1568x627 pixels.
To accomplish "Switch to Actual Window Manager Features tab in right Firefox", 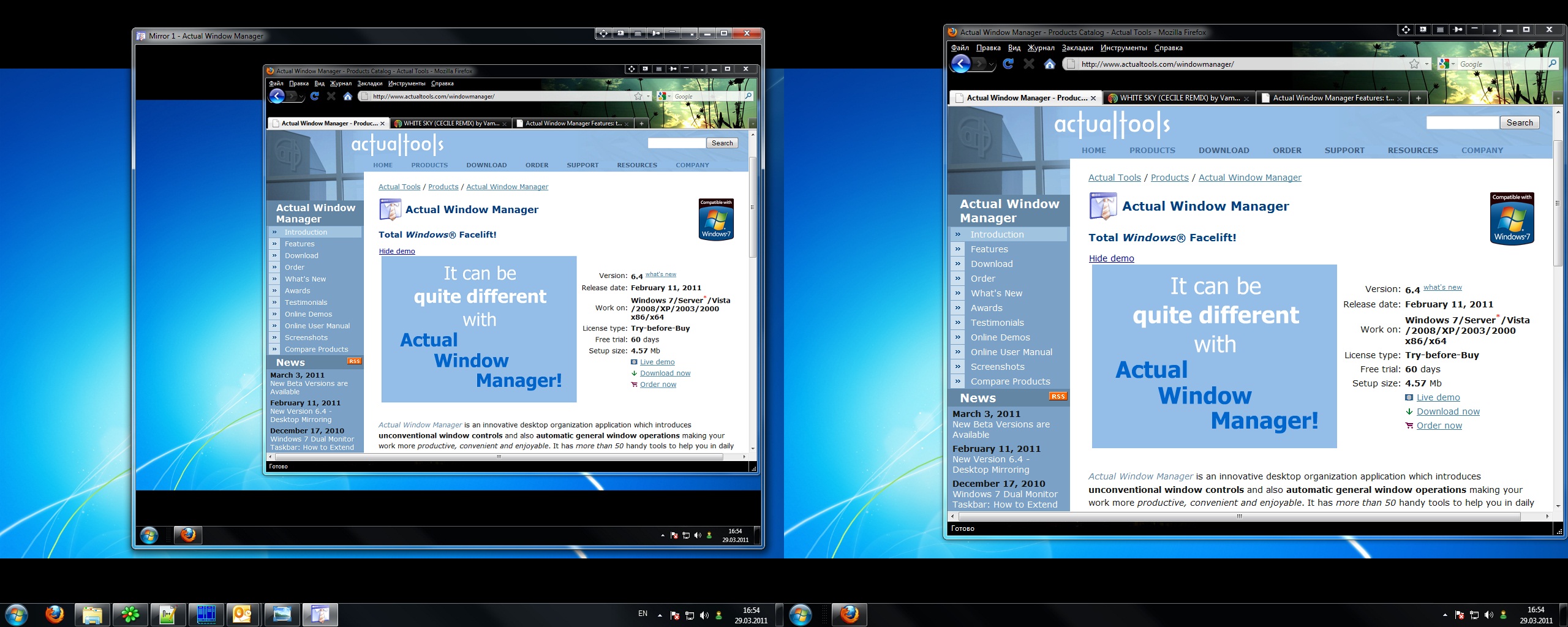I will [x=1332, y=98].
